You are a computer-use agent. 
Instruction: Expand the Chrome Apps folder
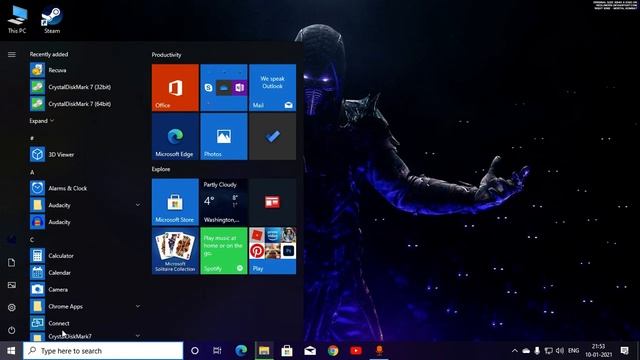(138, 306)
